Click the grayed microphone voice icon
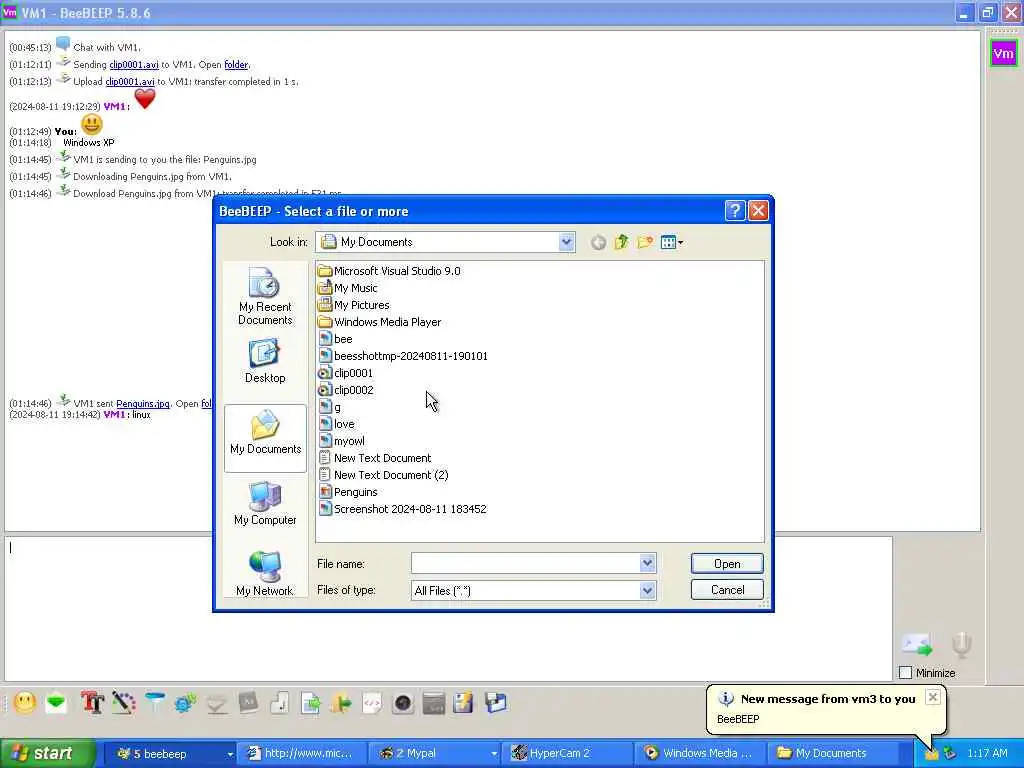The image size is (1024, 768). click(961, 645)
